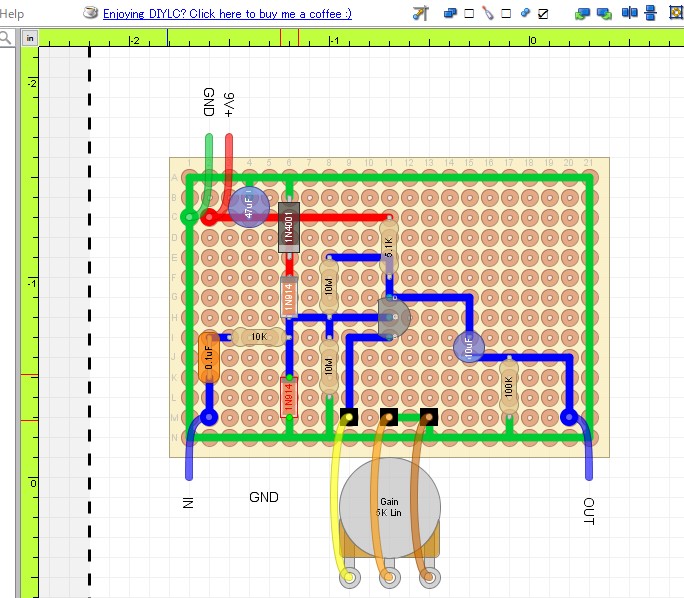Click the overlapping blue rectangles icon beside first checkbox
Viewport: 684px width, 598px height.
coord(450,13)
